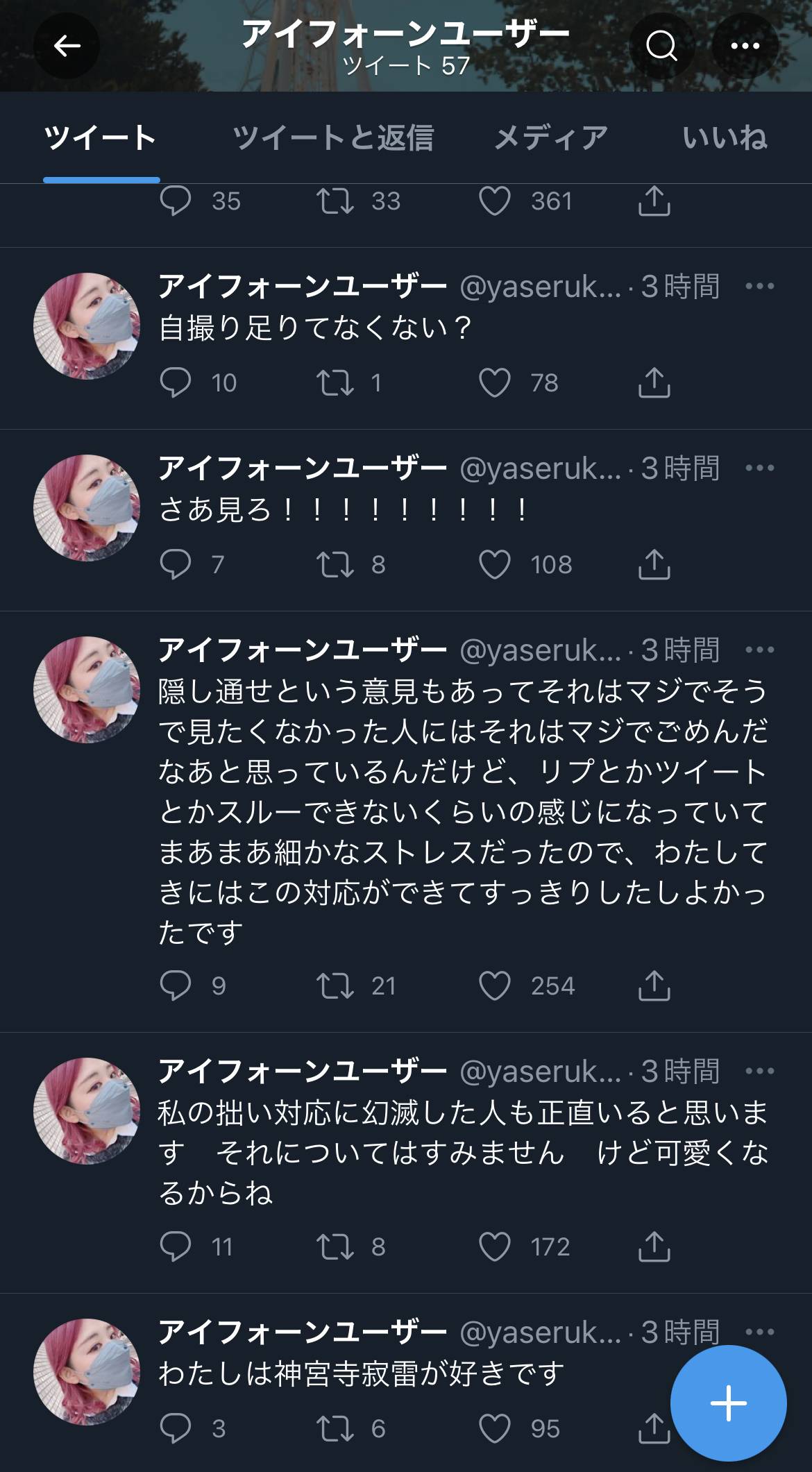Open the profile overflow menu in header
This screenshot has width=812, height=1472.
tap(745, 46)
